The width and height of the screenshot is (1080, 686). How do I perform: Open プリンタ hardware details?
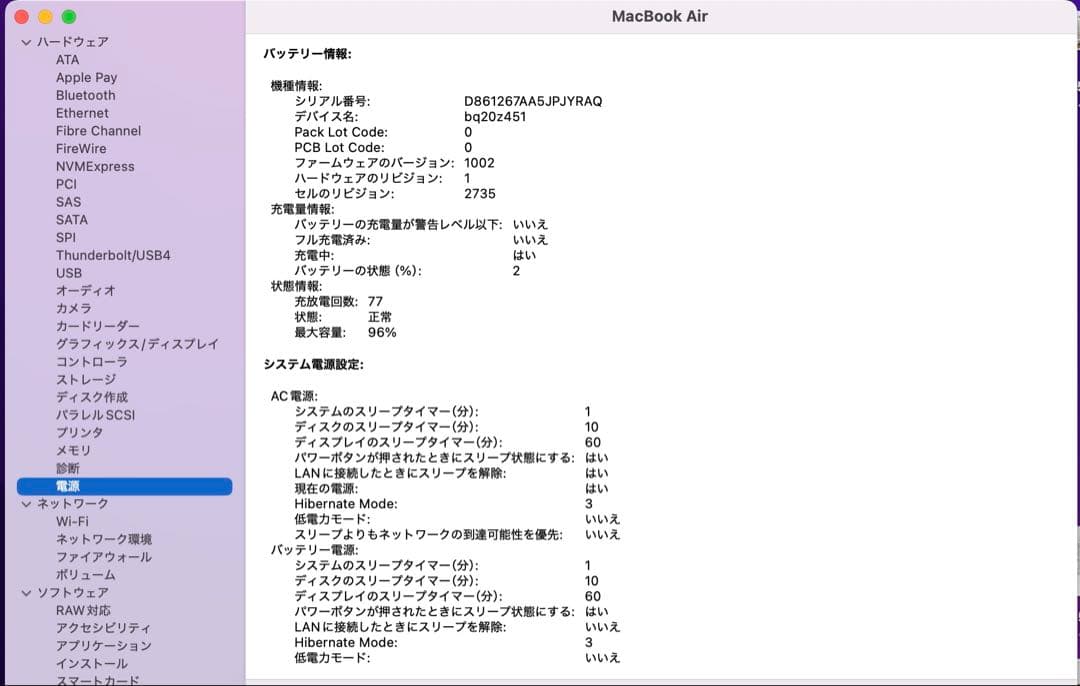80,432
